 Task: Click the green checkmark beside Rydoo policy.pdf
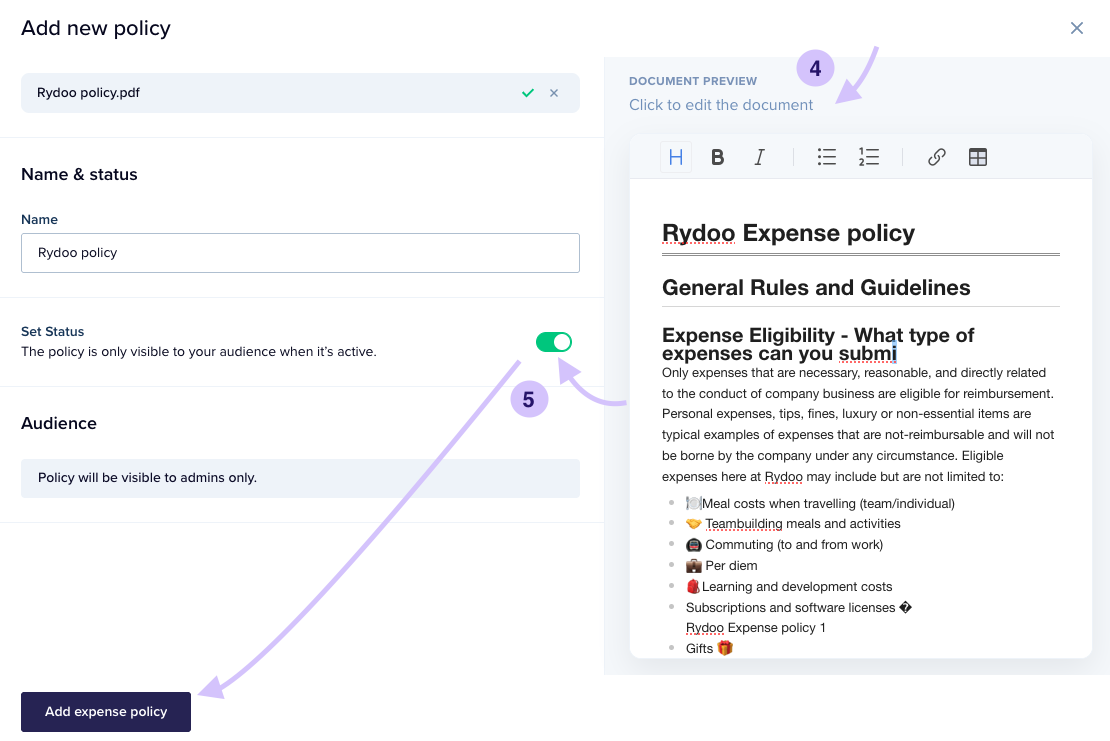(x=527, y=93)
